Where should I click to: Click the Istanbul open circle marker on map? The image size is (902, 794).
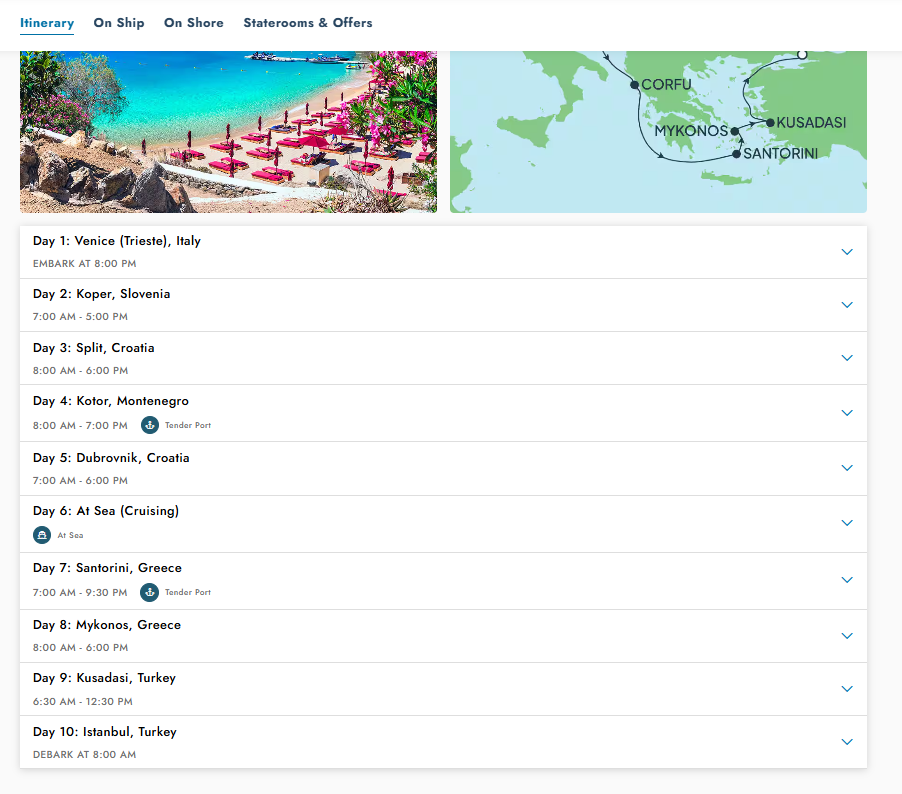coord(802,54)
